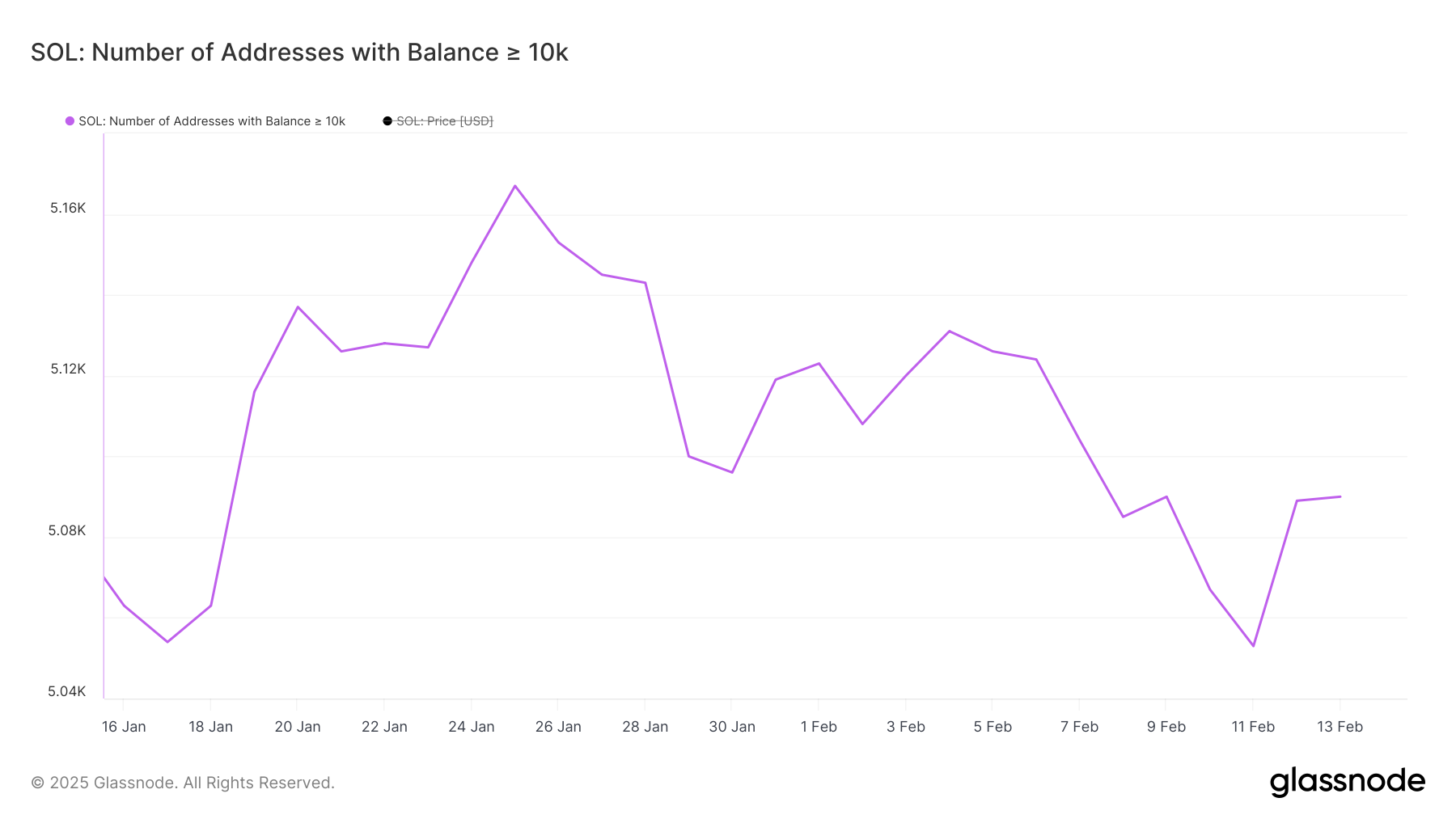Click the 16 Jan x-axis label

pos(124,727)
